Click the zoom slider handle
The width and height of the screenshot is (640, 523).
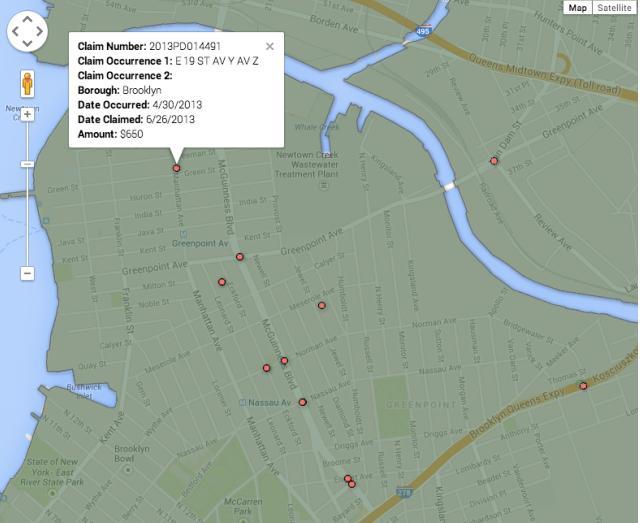pyautogui.click(x=27, y=164)
